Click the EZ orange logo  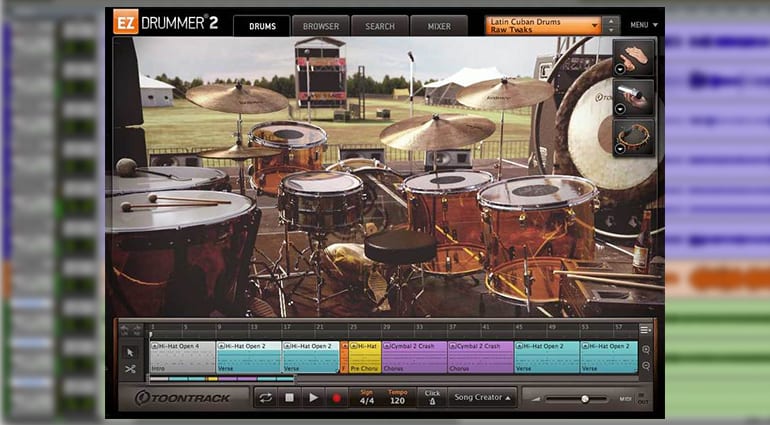tap(126, 22)
